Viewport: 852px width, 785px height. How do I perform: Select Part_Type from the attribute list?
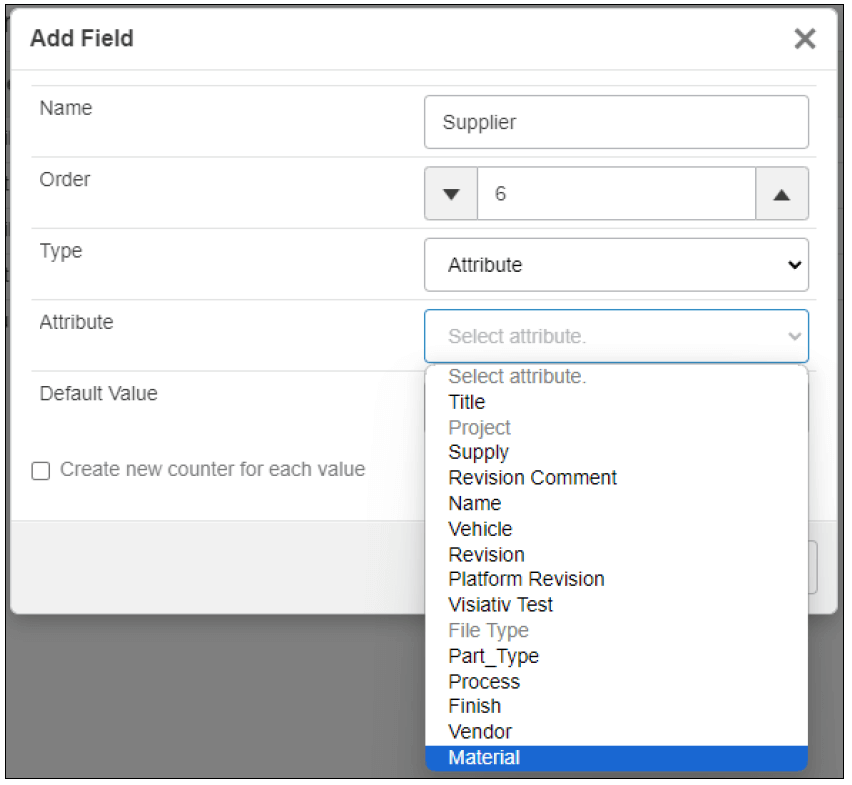(494, 656)
